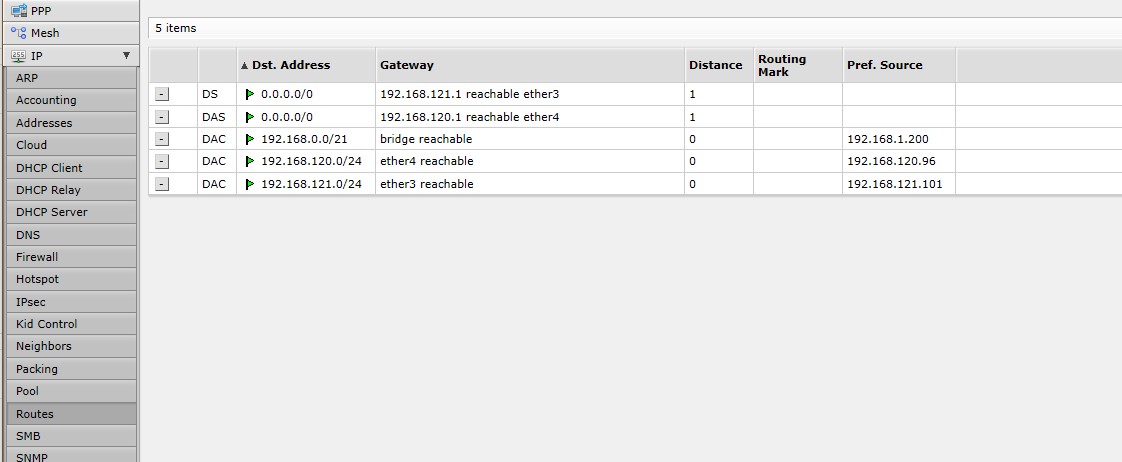Screen dimensions: 1122x462
Task: Click the flag icon of the ether3 default route
Action: 250,94
